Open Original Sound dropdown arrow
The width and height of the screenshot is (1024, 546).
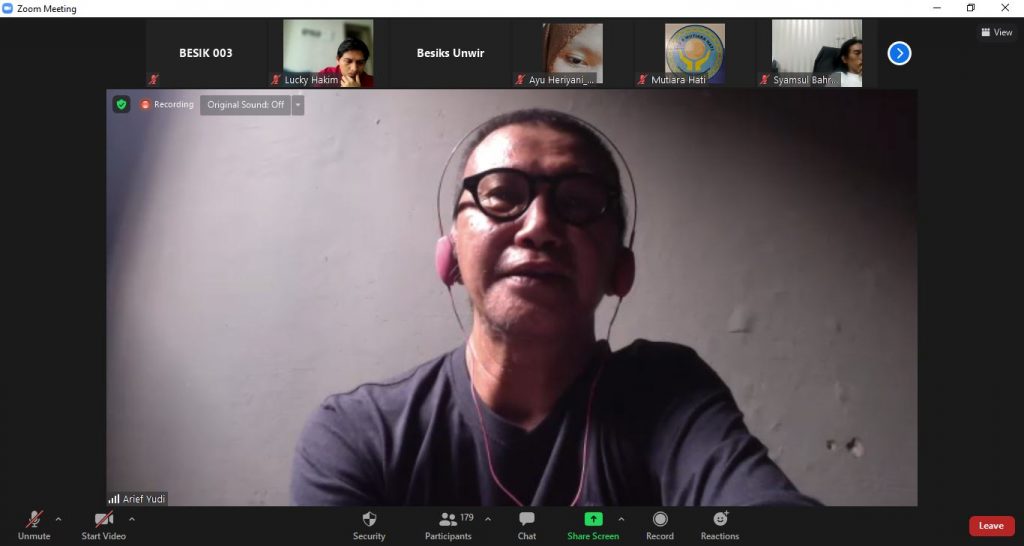click(x=298, y=105)
